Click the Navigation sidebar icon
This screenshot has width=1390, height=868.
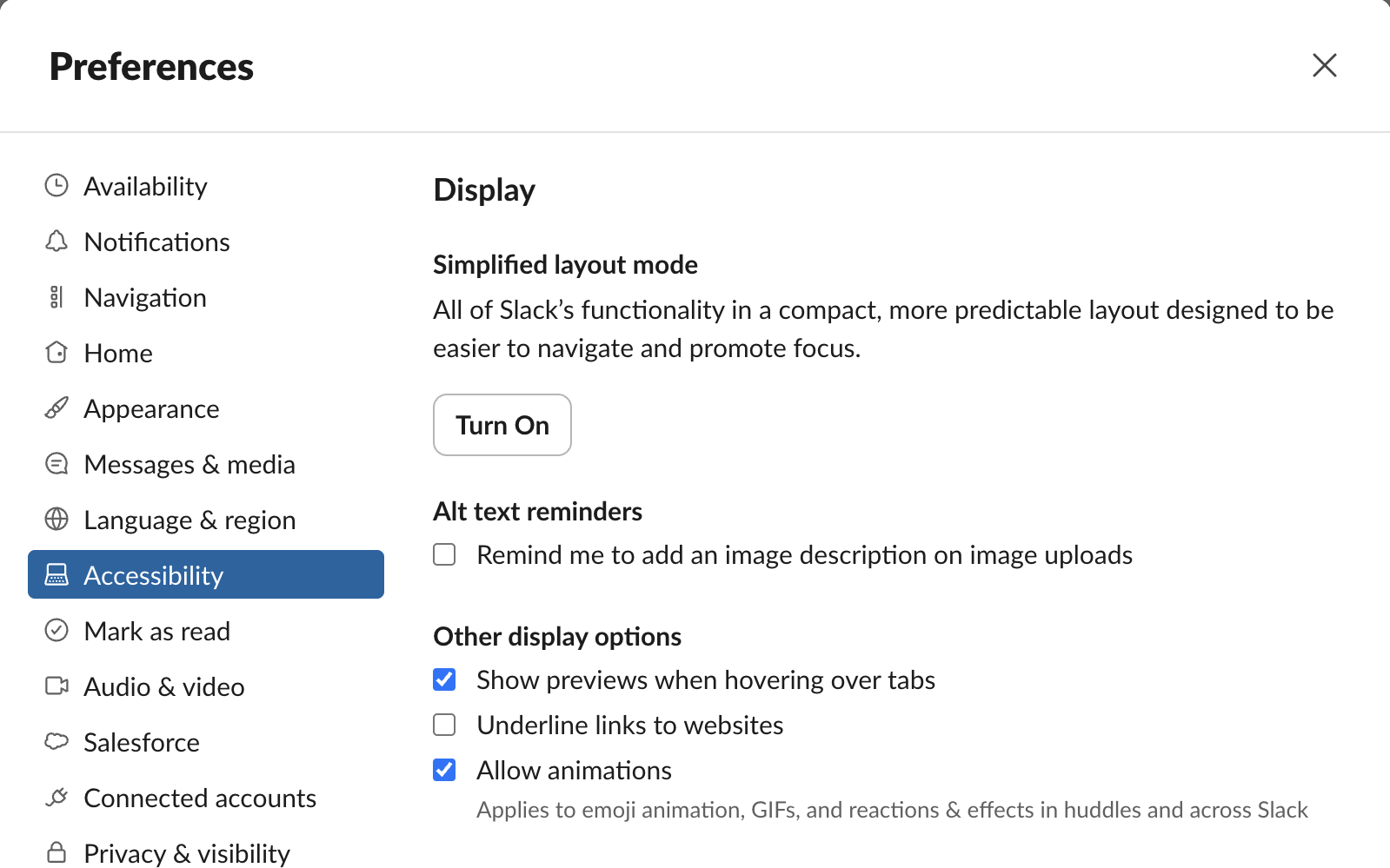(57, 296)
